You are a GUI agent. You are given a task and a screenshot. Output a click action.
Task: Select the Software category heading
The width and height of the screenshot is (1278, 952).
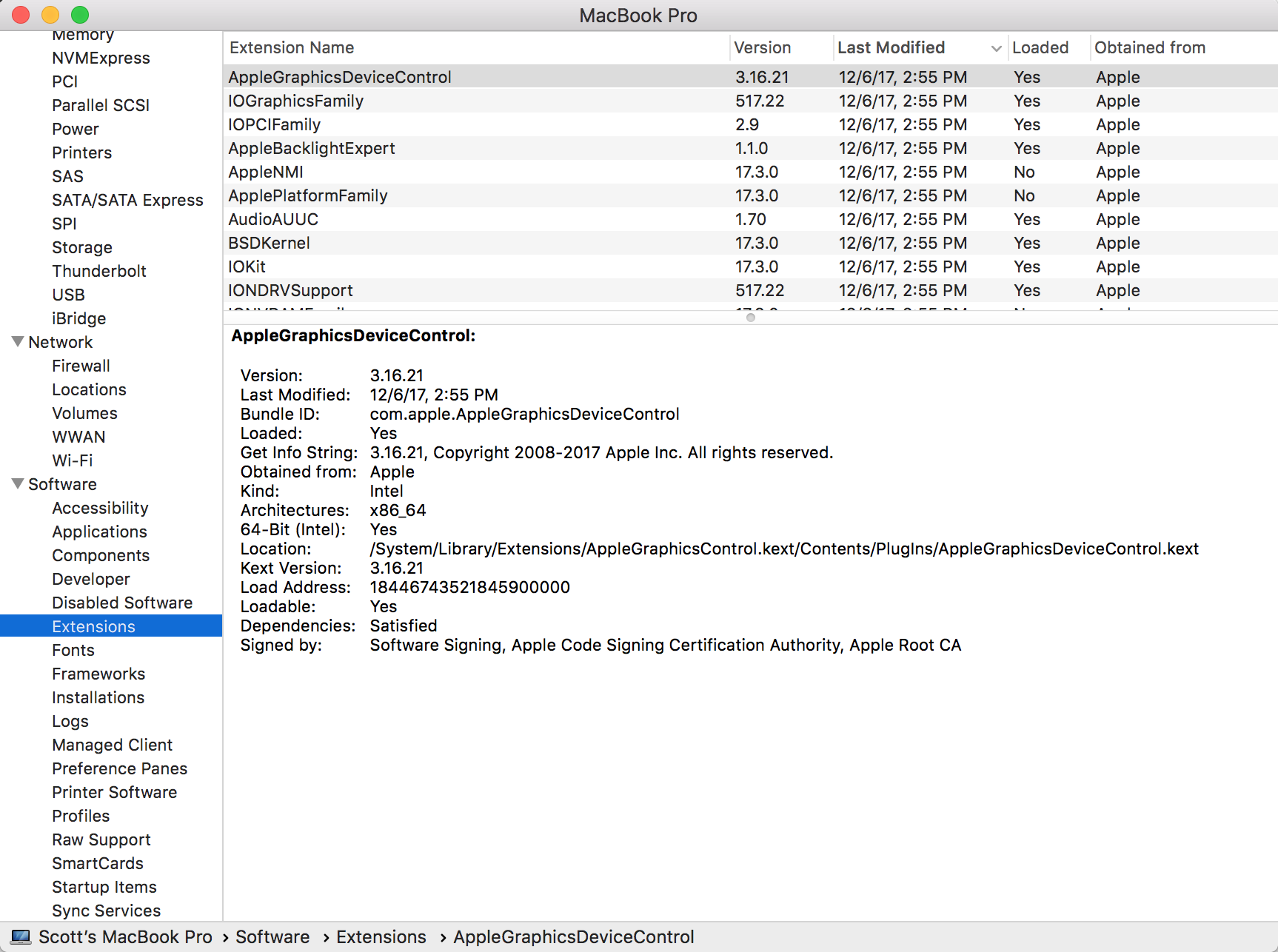62,484
